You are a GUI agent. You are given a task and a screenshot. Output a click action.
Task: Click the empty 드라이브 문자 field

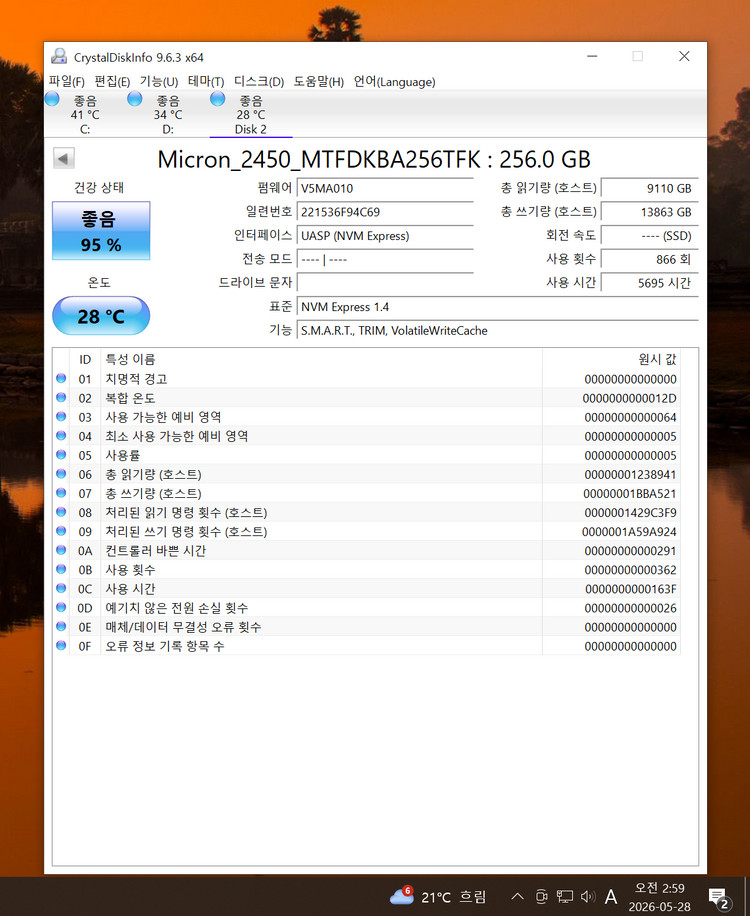(385, 283)
